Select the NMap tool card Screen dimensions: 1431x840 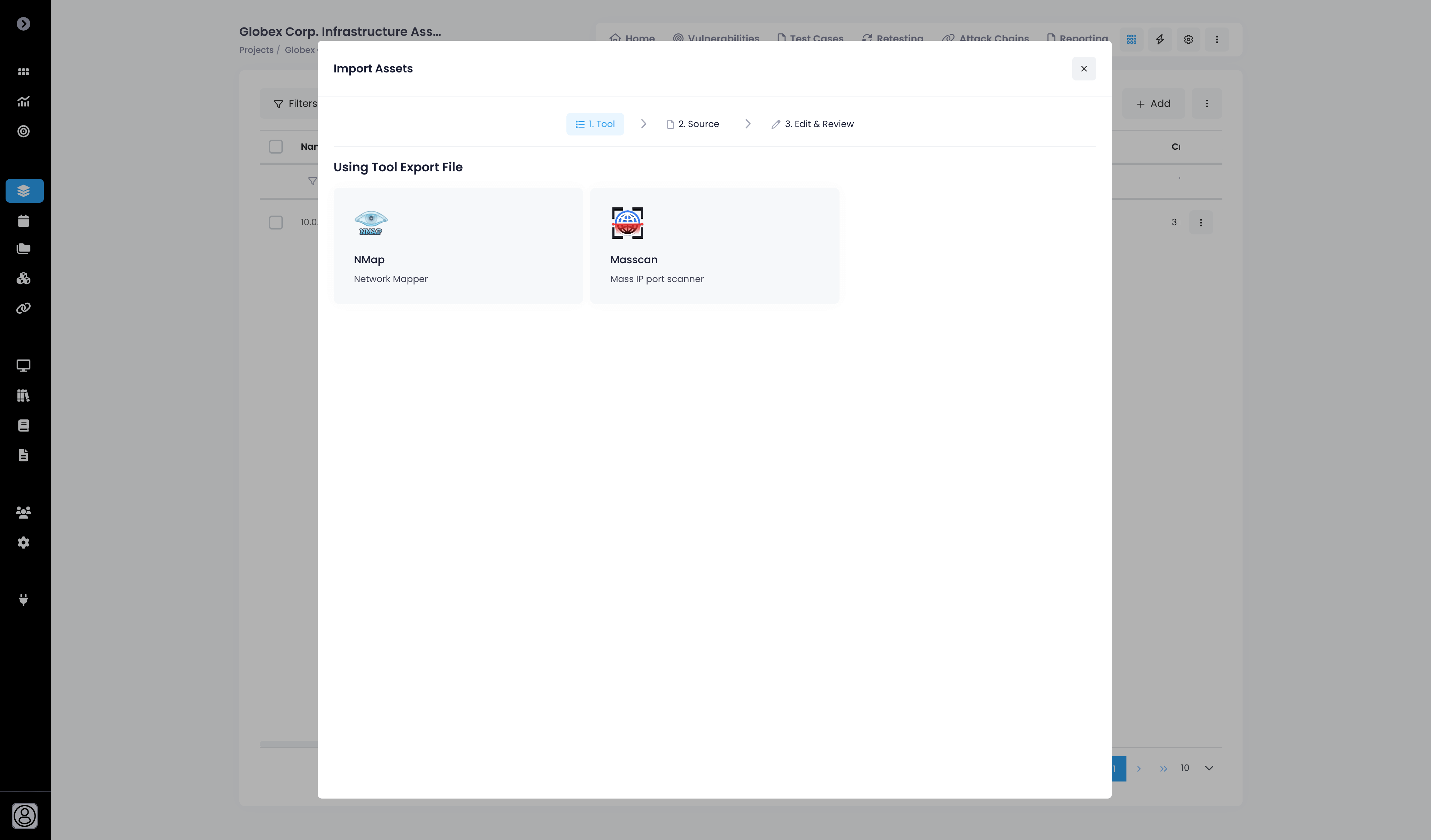click(x=458, y=245)
